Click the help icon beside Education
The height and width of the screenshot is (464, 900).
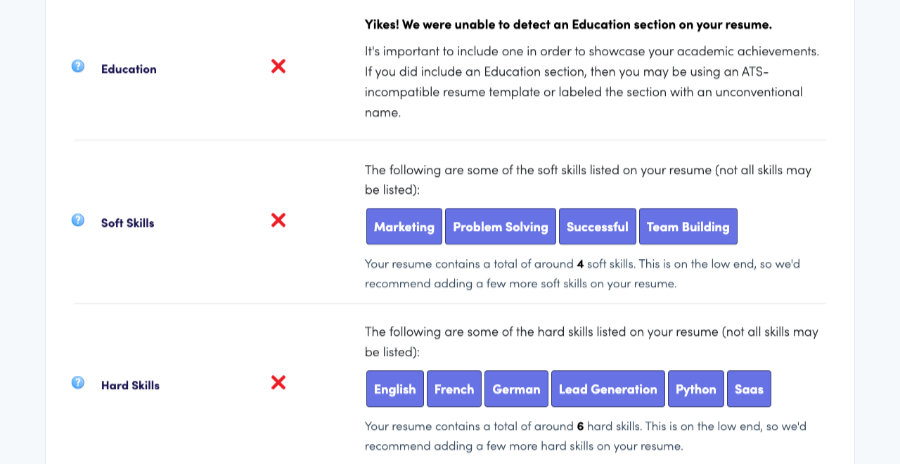coord(78,67)
